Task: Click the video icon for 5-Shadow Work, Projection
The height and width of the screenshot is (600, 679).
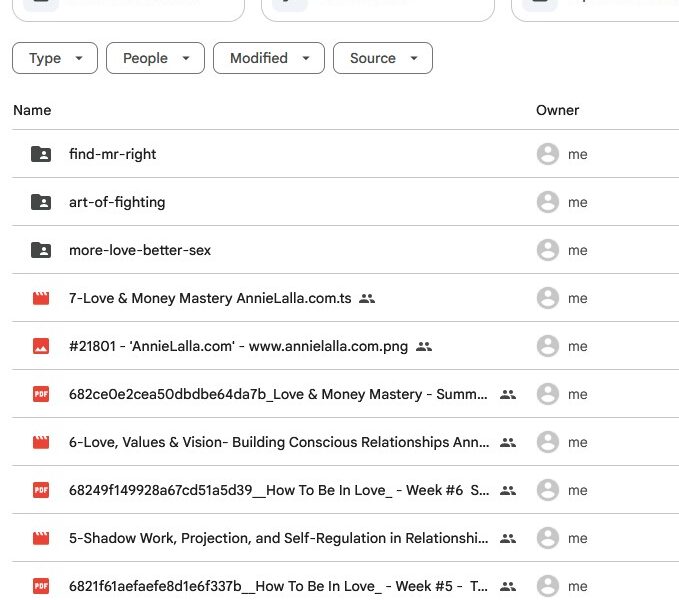Action: point(41,538)
